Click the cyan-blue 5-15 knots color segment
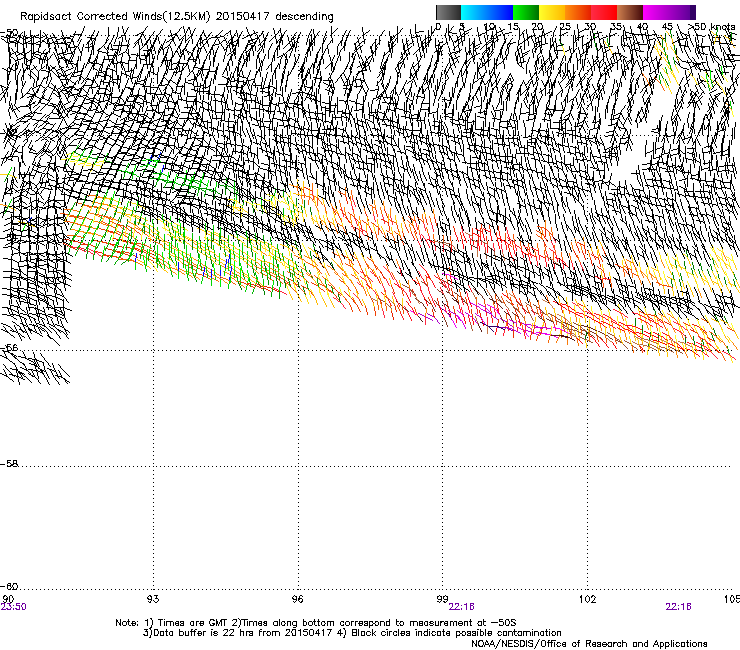Image resolution: width=740 pixels, height=650 pixels. [487, 12]
